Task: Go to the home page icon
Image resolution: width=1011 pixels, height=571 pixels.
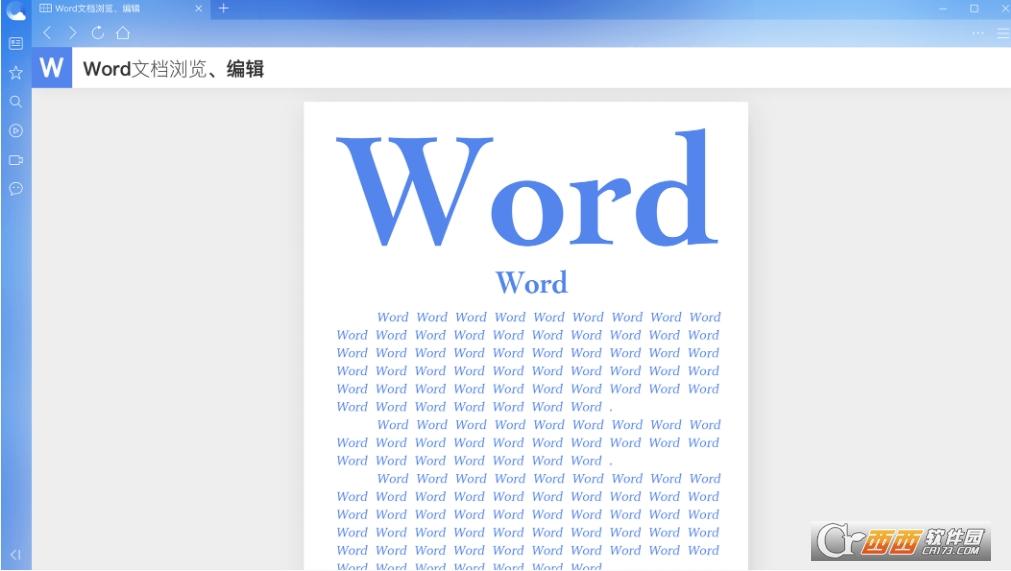Action: coord(123,32)
